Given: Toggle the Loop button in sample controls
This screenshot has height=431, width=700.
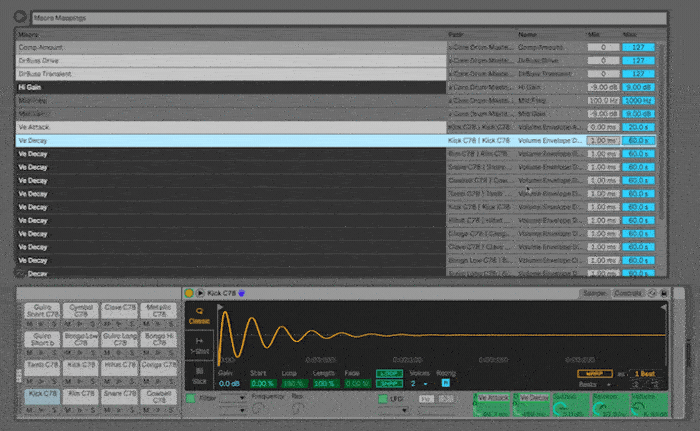Looking at the screenshot, I should tap(389, 373).
